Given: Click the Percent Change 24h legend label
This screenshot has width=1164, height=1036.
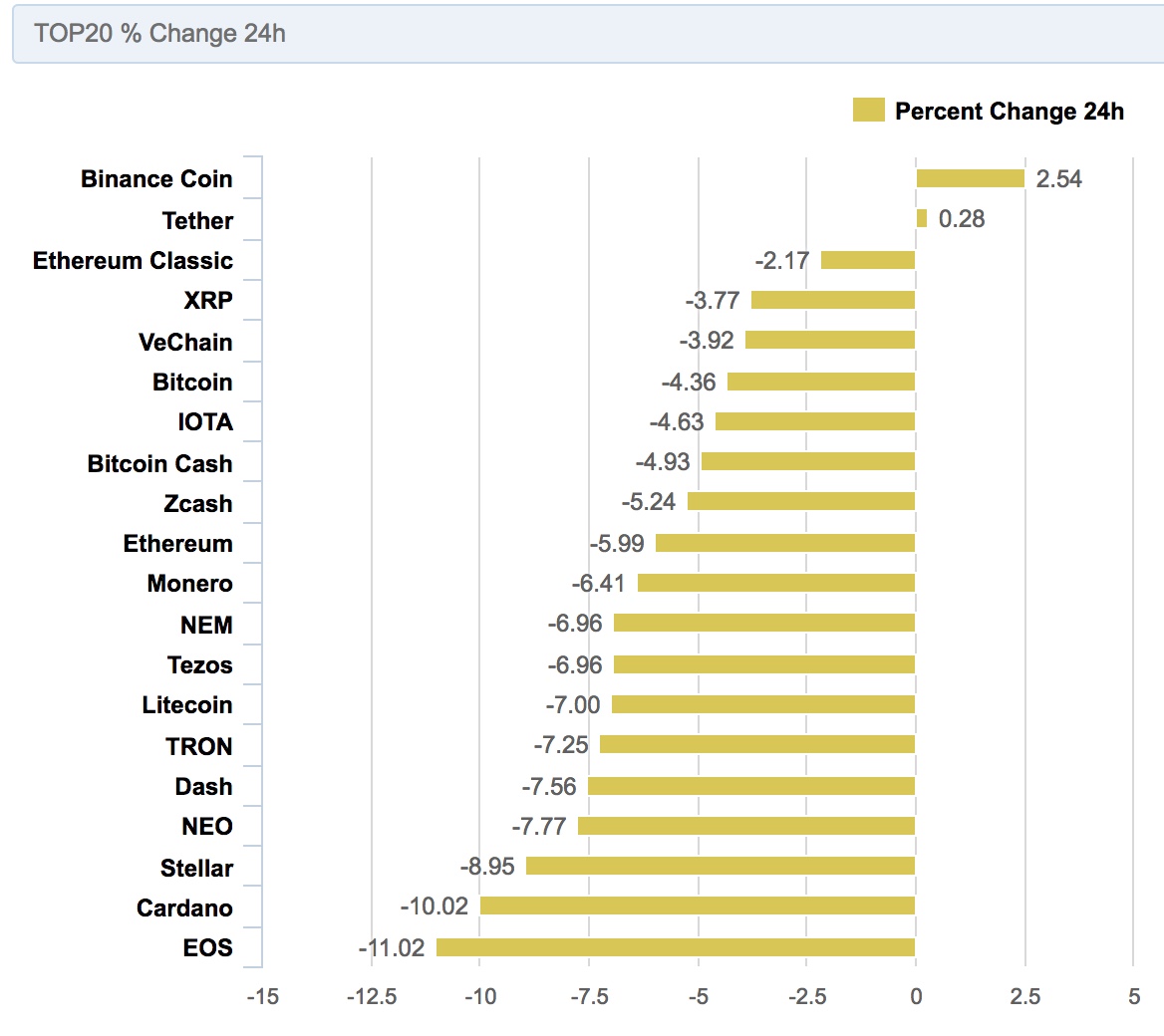Looking at the screenshot, I should [x=1009, y=111].
